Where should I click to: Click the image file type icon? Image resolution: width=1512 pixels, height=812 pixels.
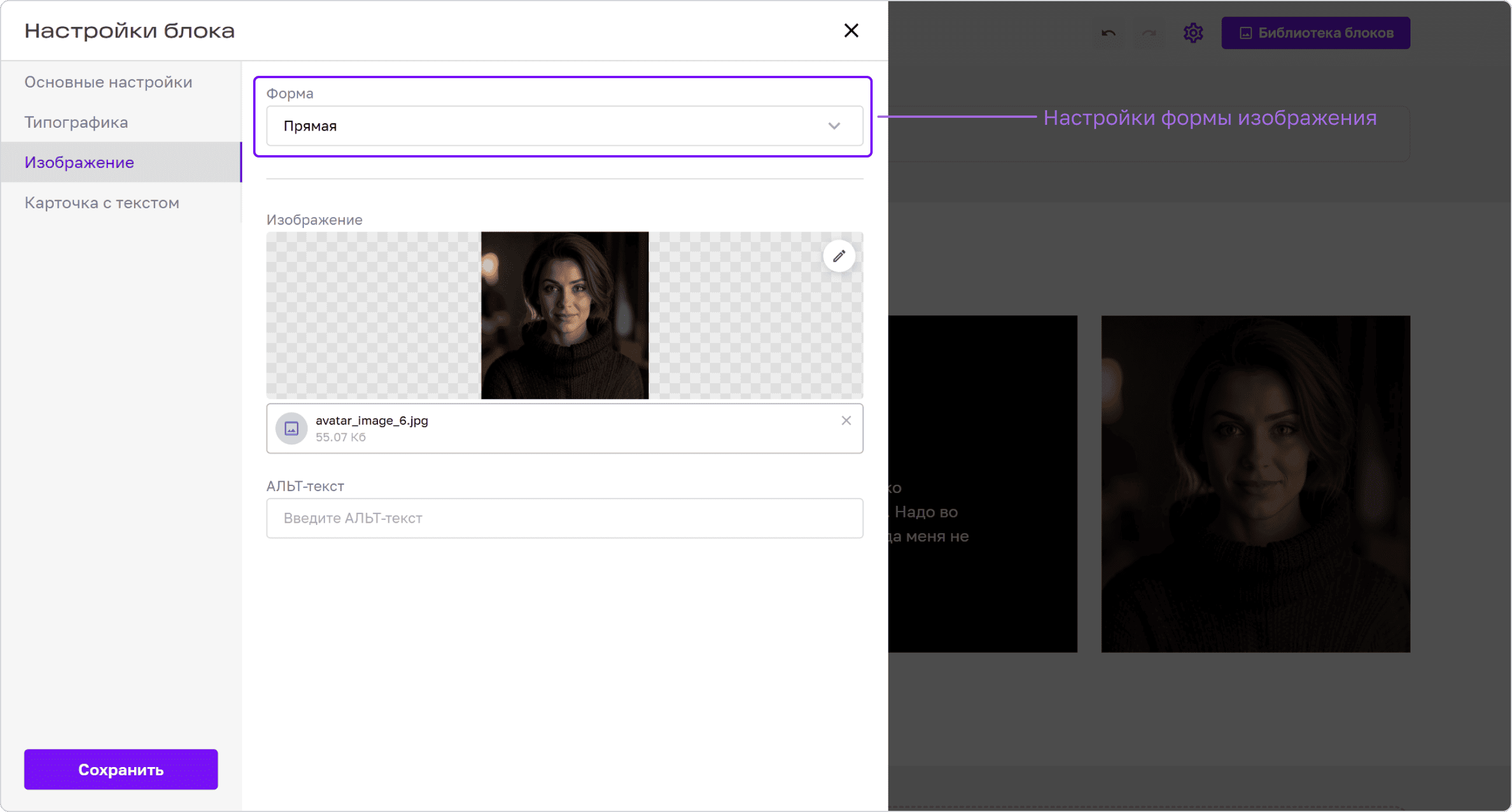tap(291, 429)
